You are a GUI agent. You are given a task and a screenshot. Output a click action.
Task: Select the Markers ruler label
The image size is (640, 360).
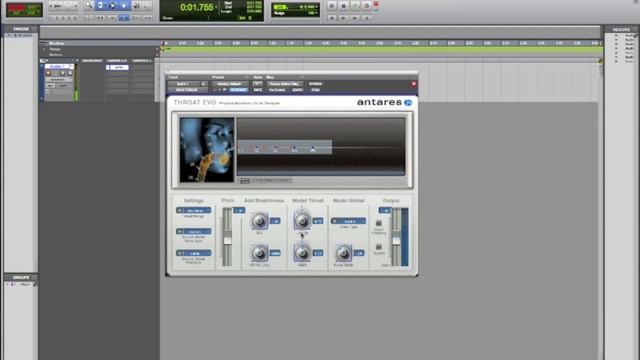(x=56, y=54)
